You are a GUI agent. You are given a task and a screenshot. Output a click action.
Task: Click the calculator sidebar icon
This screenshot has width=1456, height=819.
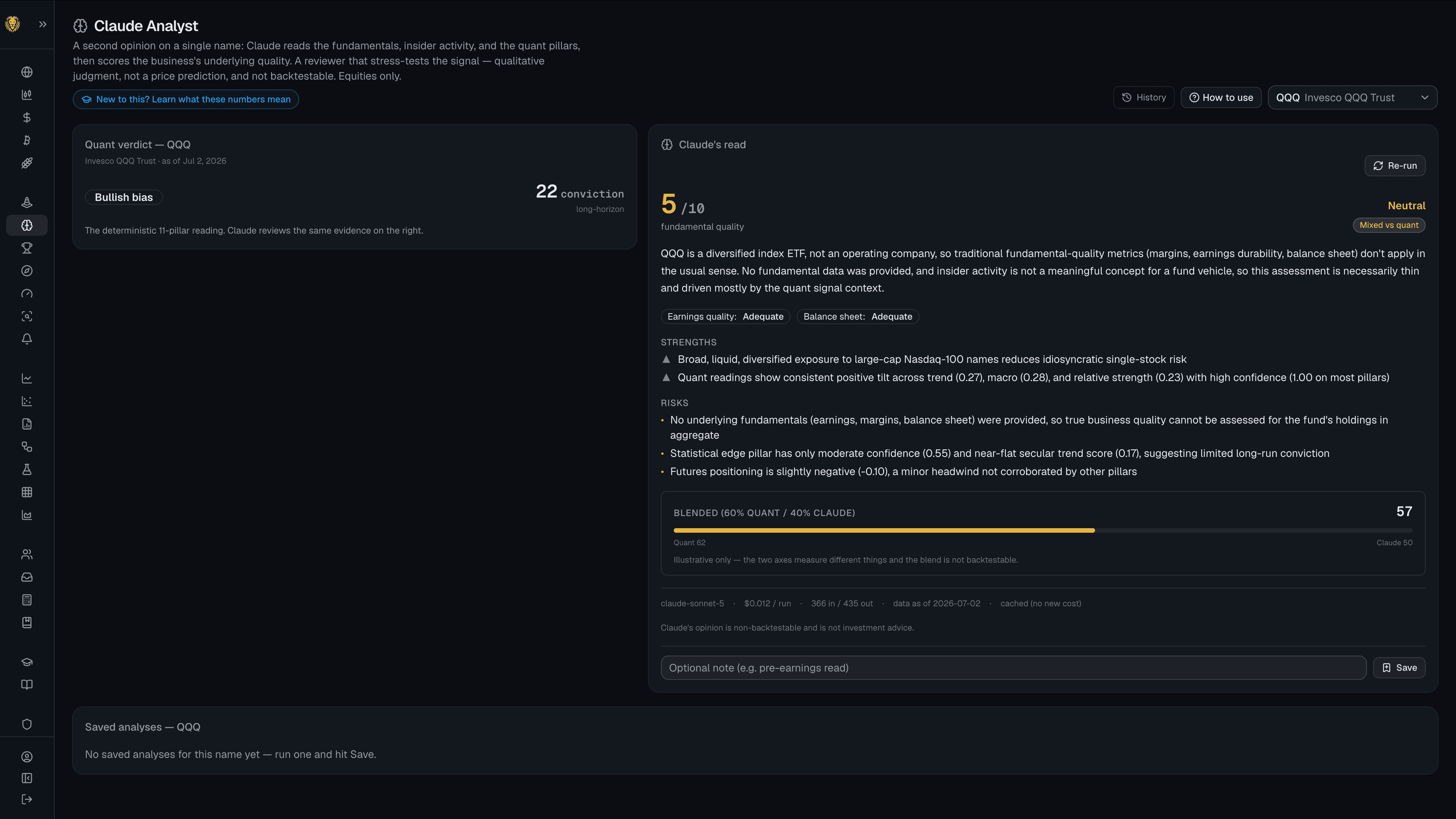tap(27, 600)
